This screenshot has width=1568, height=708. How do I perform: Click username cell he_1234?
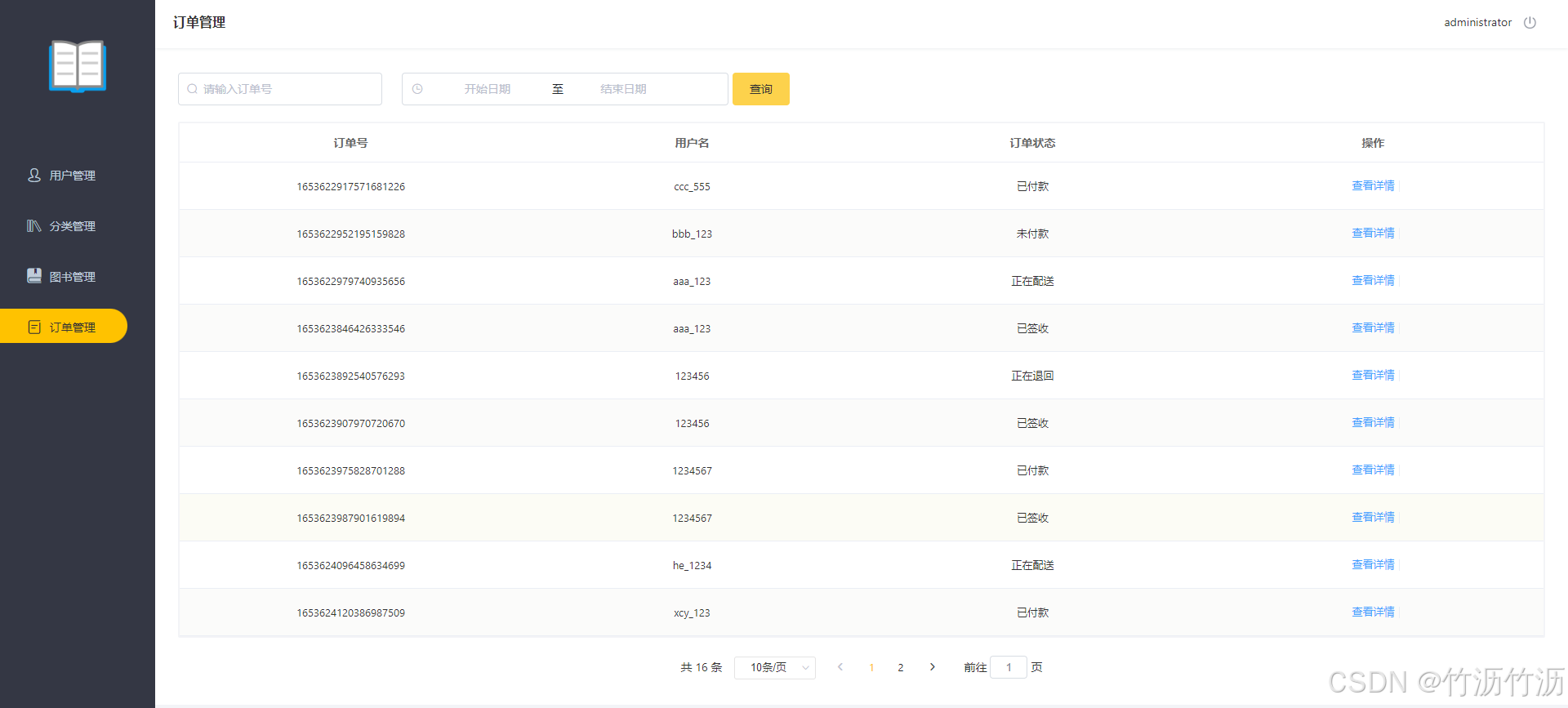tap(692, 566)
